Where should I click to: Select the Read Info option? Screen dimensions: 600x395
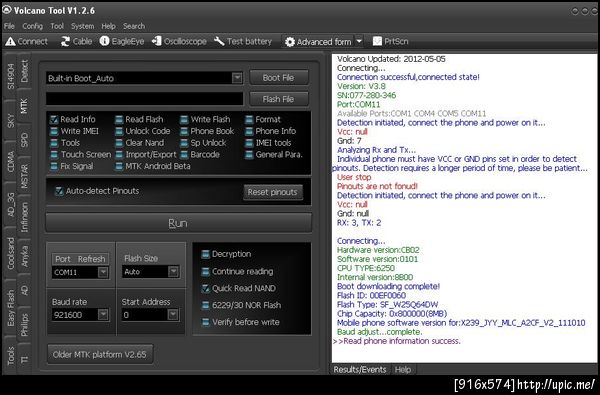pyautogui.click(x=73, y=119)
